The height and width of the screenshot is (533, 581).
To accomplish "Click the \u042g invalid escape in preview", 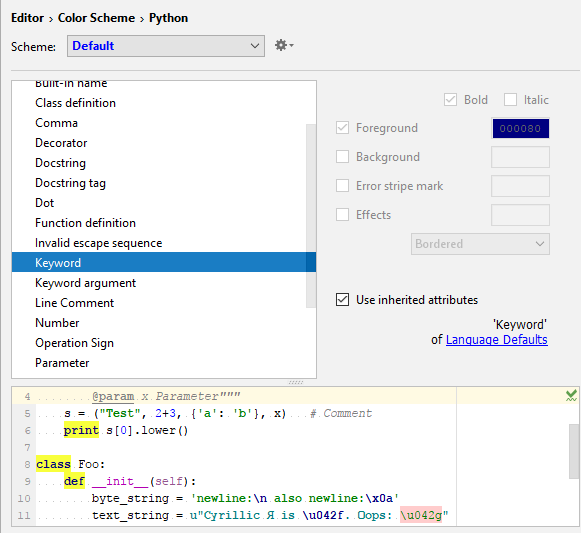I will [x=421, y=515].
